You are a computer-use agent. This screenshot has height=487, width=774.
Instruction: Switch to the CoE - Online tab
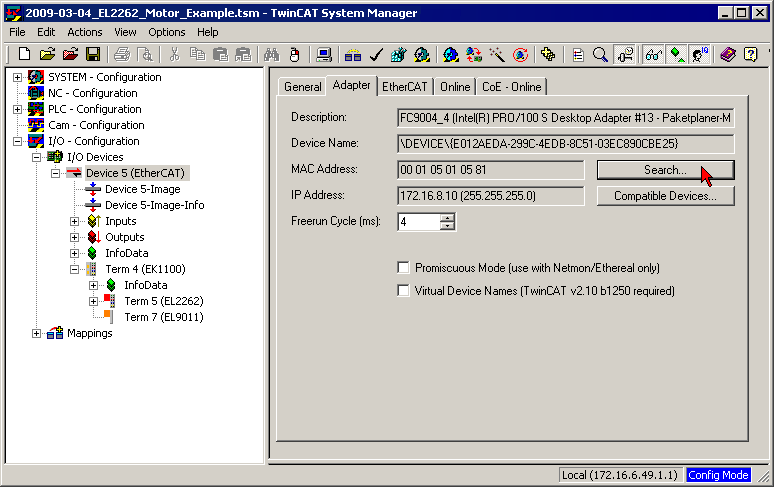click(x=512, y=87)
